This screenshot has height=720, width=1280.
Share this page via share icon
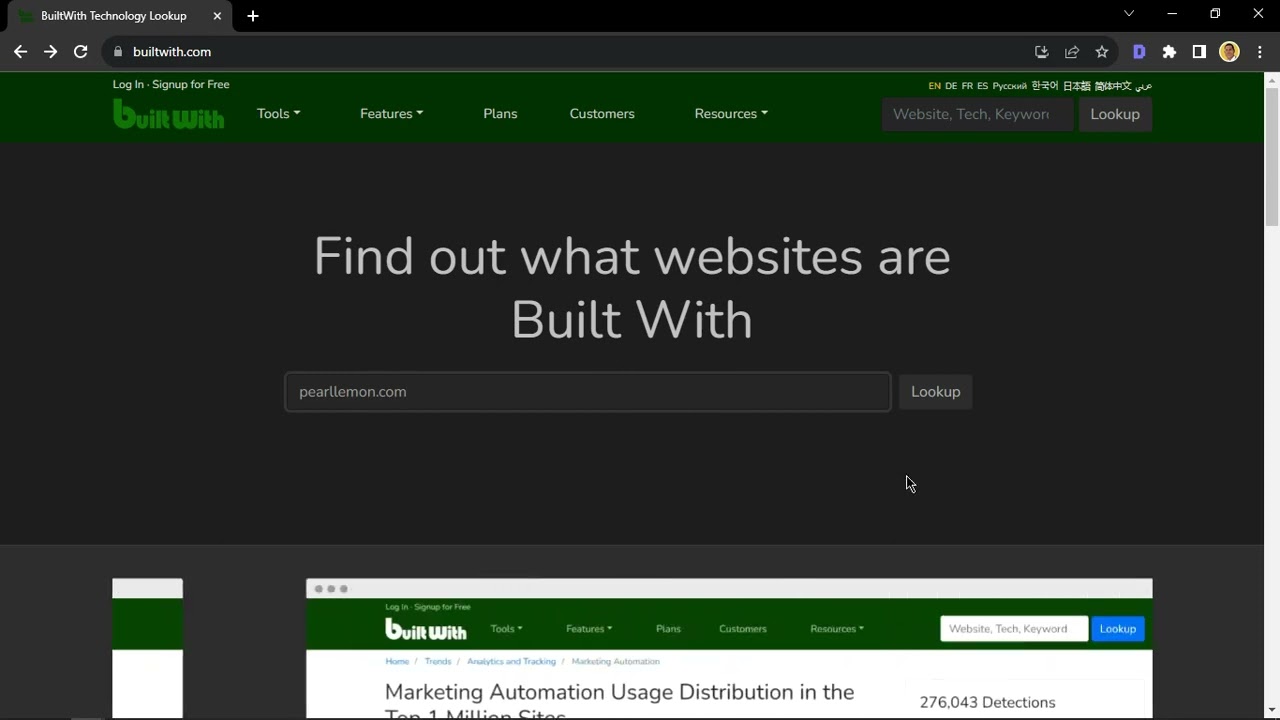click(1072, 52)
